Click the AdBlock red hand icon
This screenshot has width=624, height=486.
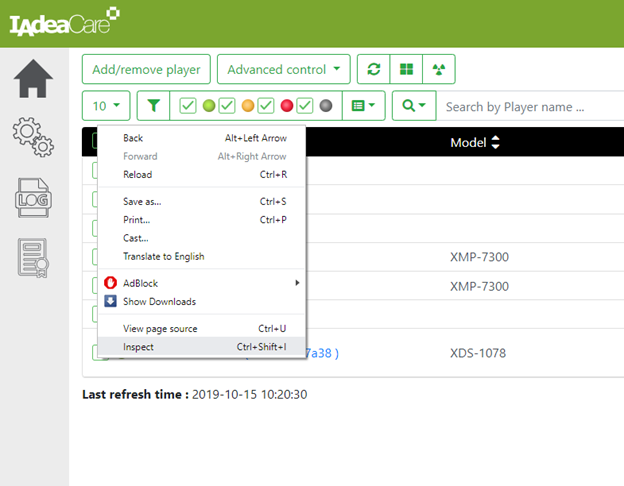tap(110, 283)
